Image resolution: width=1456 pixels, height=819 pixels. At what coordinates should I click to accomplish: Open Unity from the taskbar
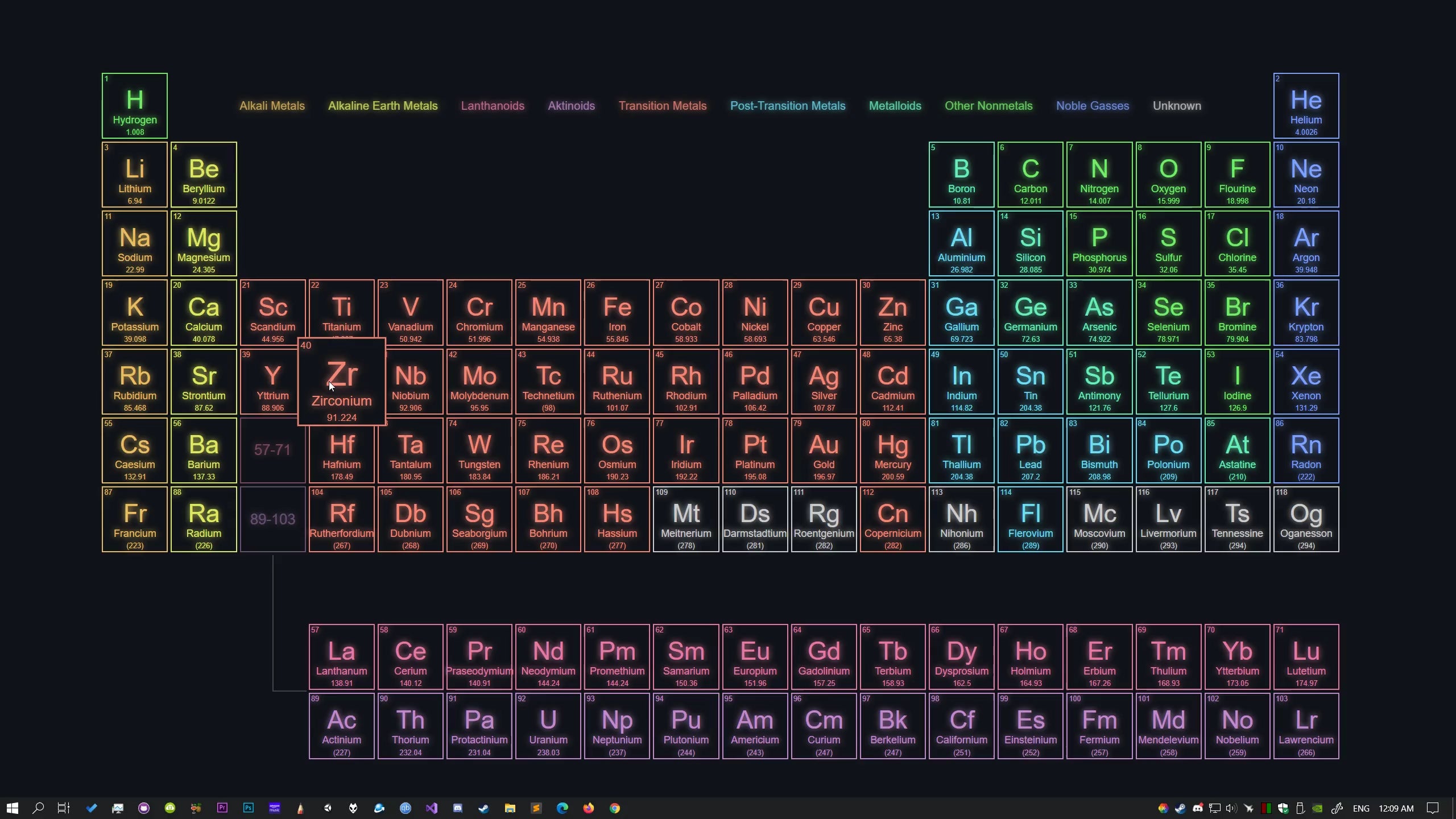pos(327,808)
